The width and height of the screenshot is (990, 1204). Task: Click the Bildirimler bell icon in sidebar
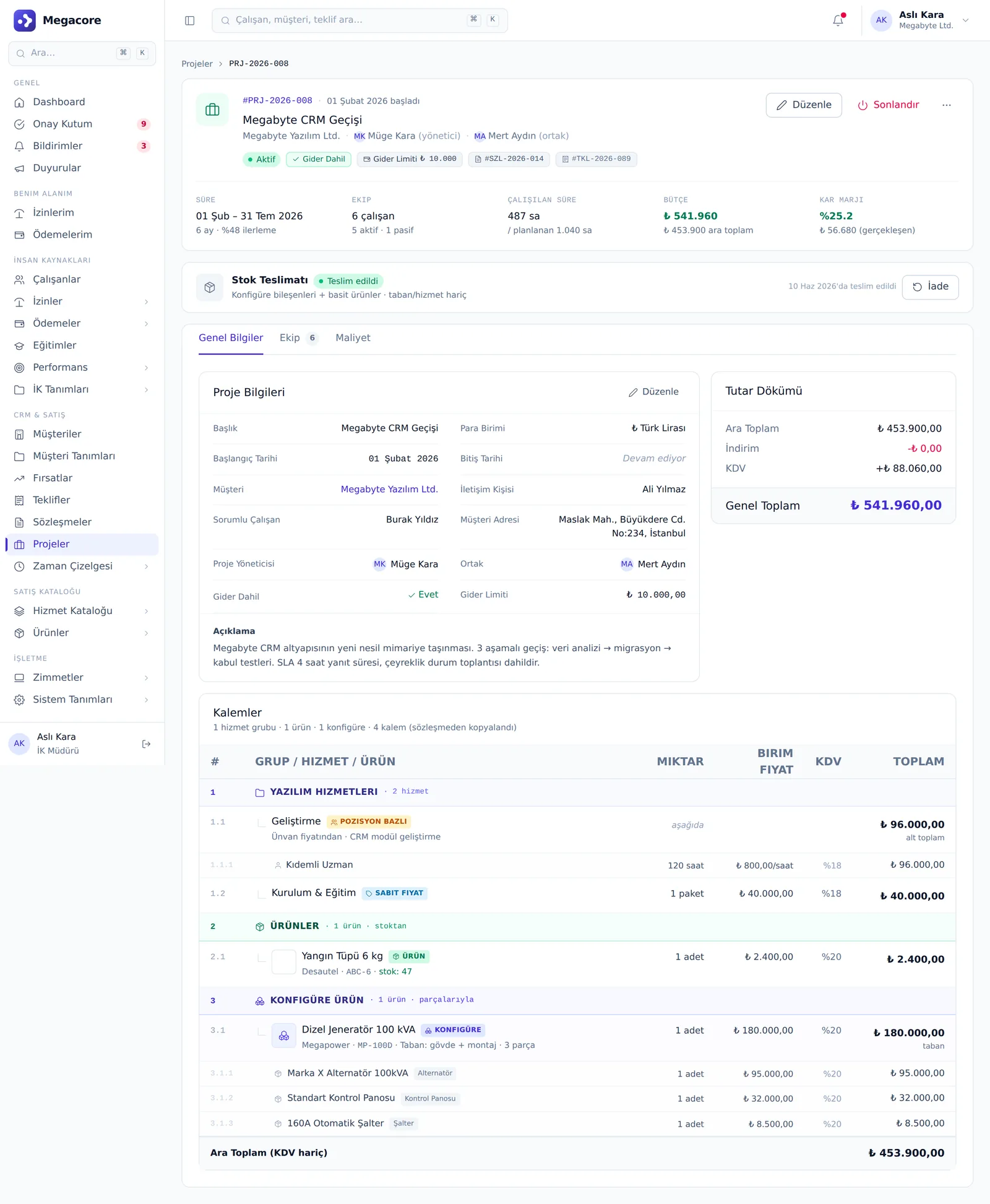point(20,146)
